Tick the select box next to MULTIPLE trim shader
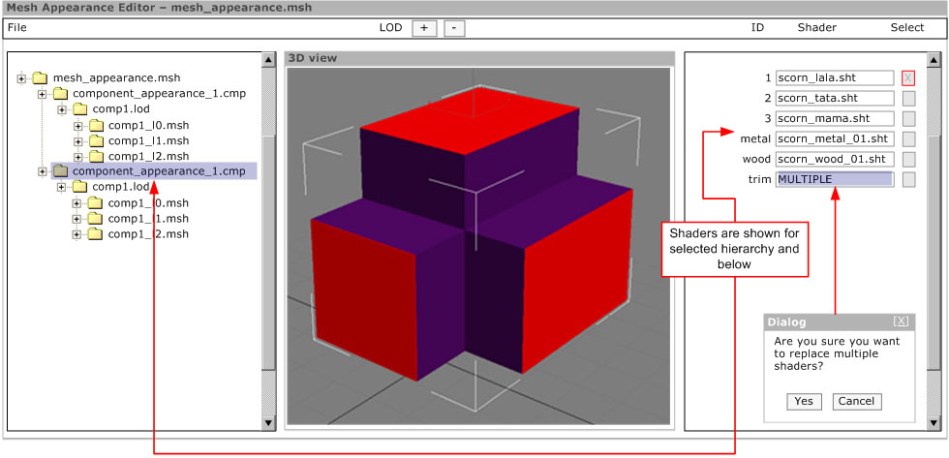The image size is (949, 458). coord(908,180)
